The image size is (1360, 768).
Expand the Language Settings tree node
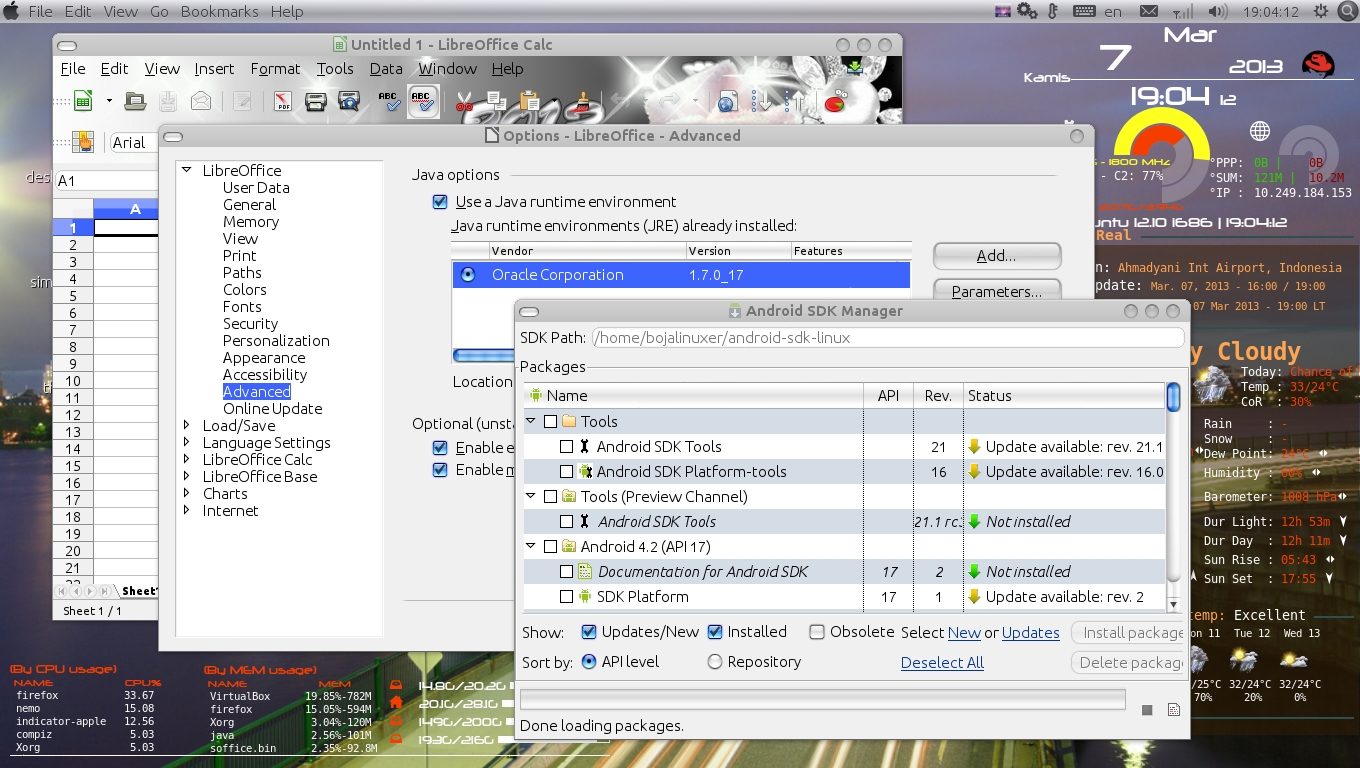click(187, 442)
